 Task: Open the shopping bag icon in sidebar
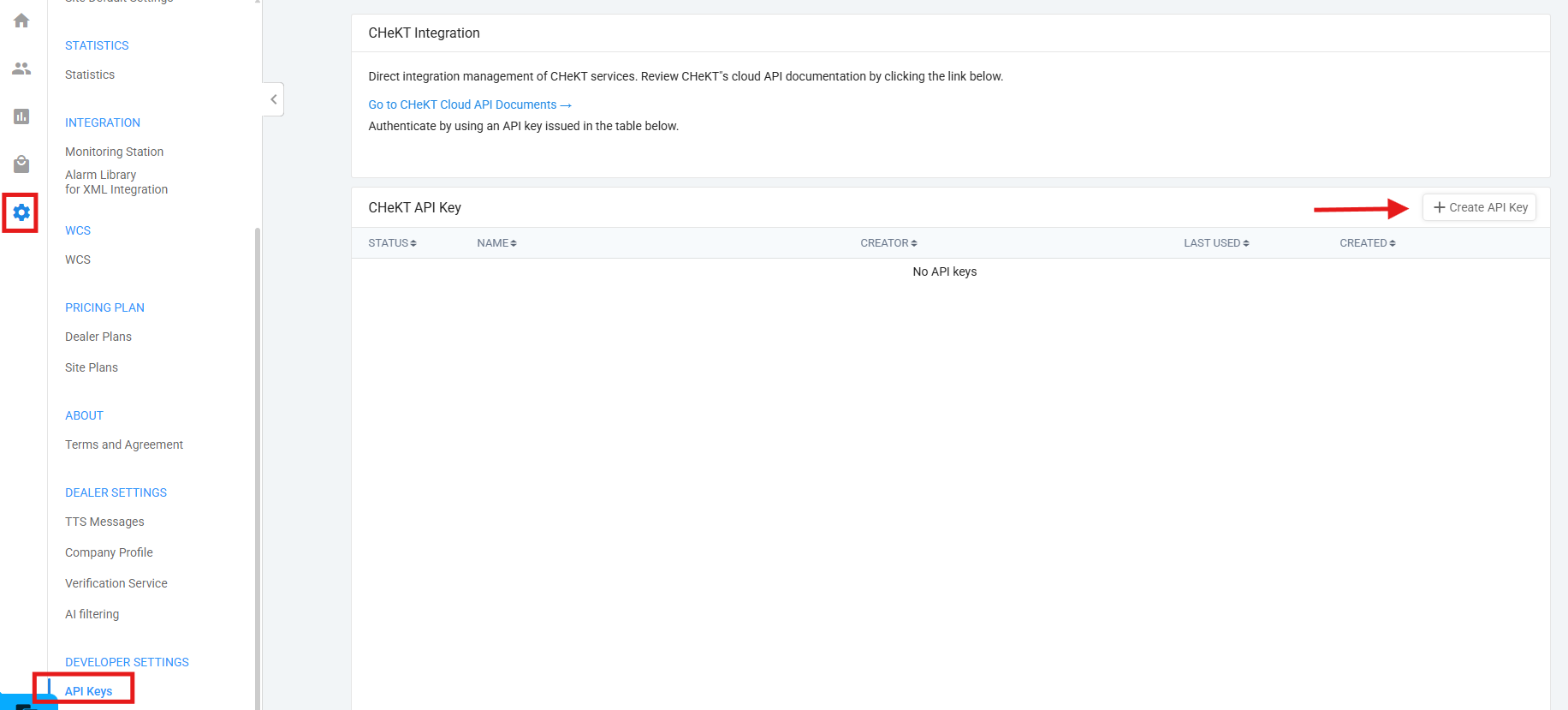pyautogui.click(x=21, y=164)
